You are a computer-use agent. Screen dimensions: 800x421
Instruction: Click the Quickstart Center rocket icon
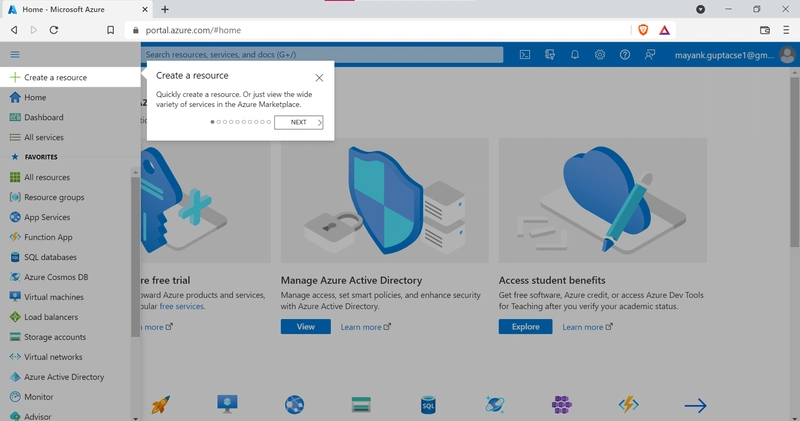pyautogui.click(x=160, y=405)
